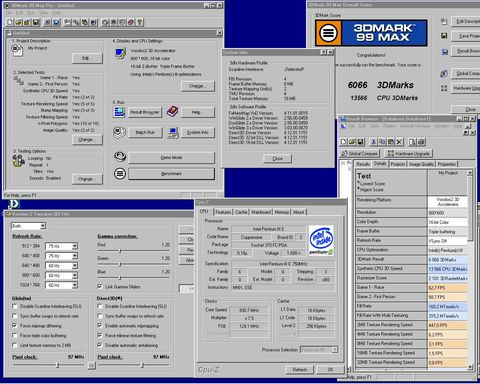Open the 800*600 refresh rate dropdown

pyautogui.click(x=75, y=275)
